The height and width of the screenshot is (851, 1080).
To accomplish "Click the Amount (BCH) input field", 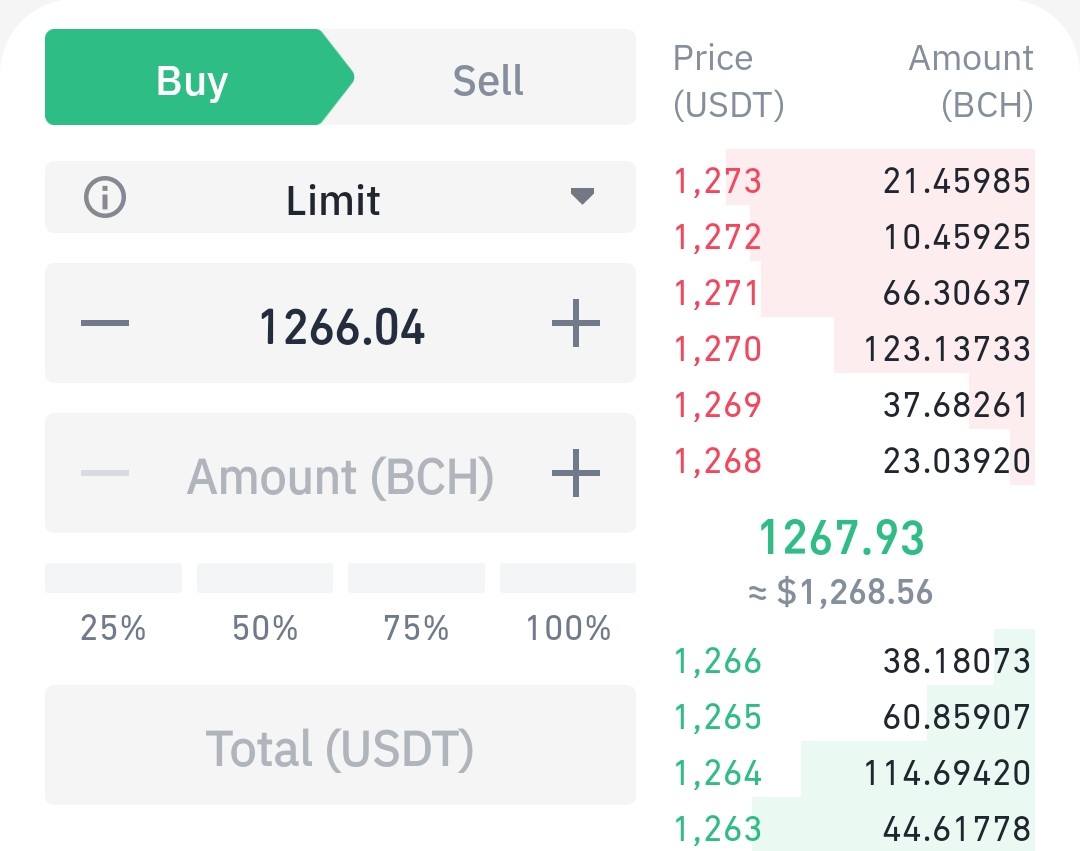I will tap(340, 473).
